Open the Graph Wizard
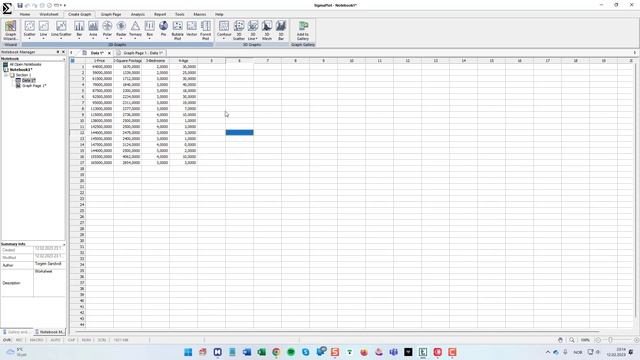The width and height of the screenshot is (640, 360). [11, 30]
